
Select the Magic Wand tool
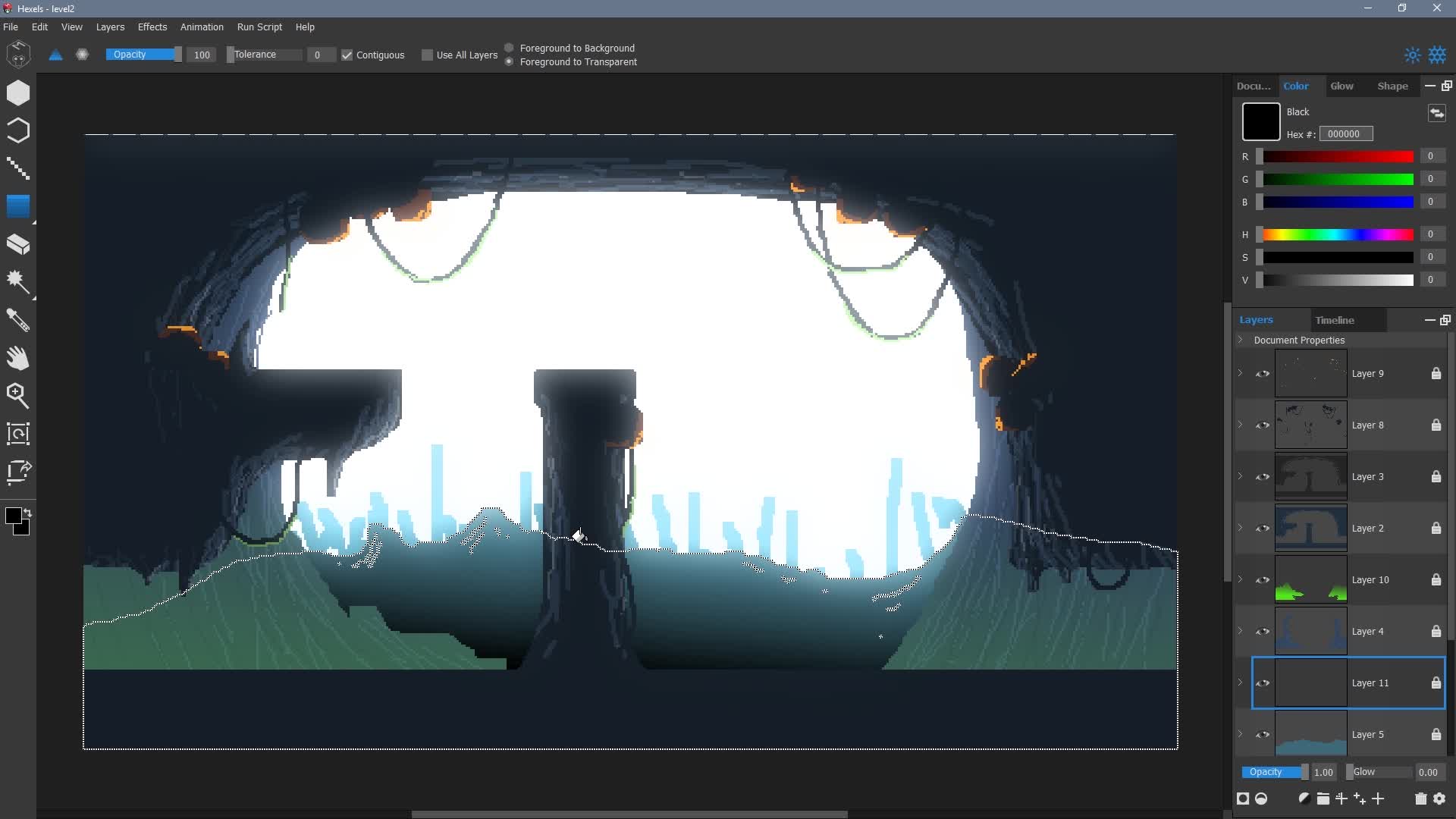18,282
